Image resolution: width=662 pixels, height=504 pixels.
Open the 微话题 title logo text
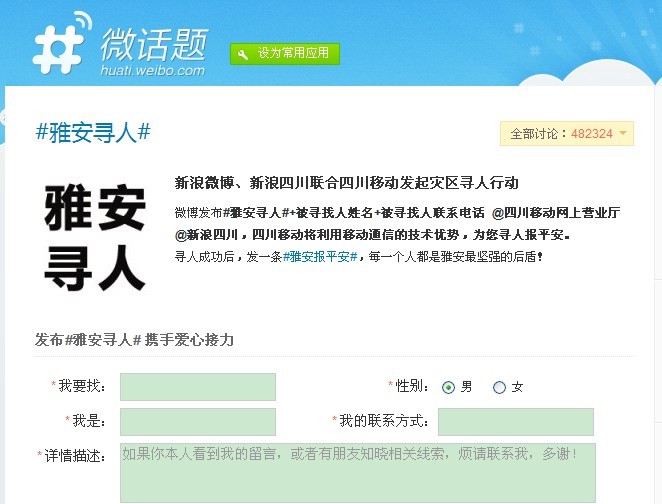(x=155, y=45)
